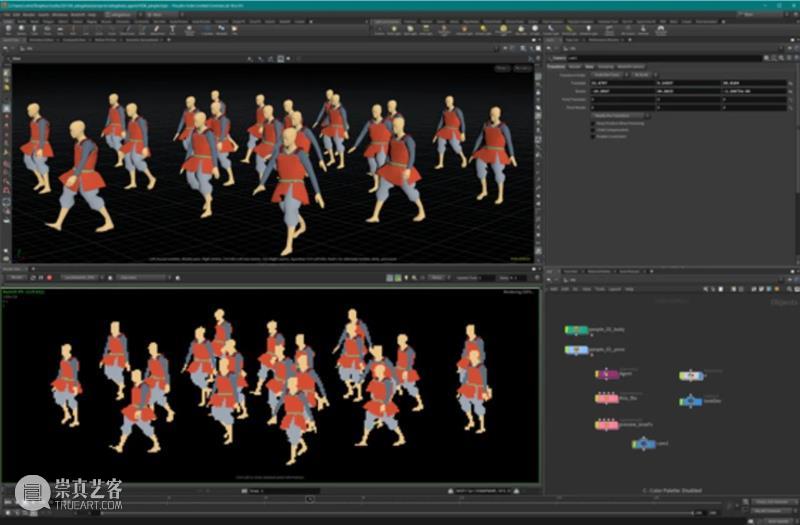The height and width of the screenshot is (525, 800).
Task: Check the Enable Constraints option
Action: pyautogui.click(x=594, y=137)
